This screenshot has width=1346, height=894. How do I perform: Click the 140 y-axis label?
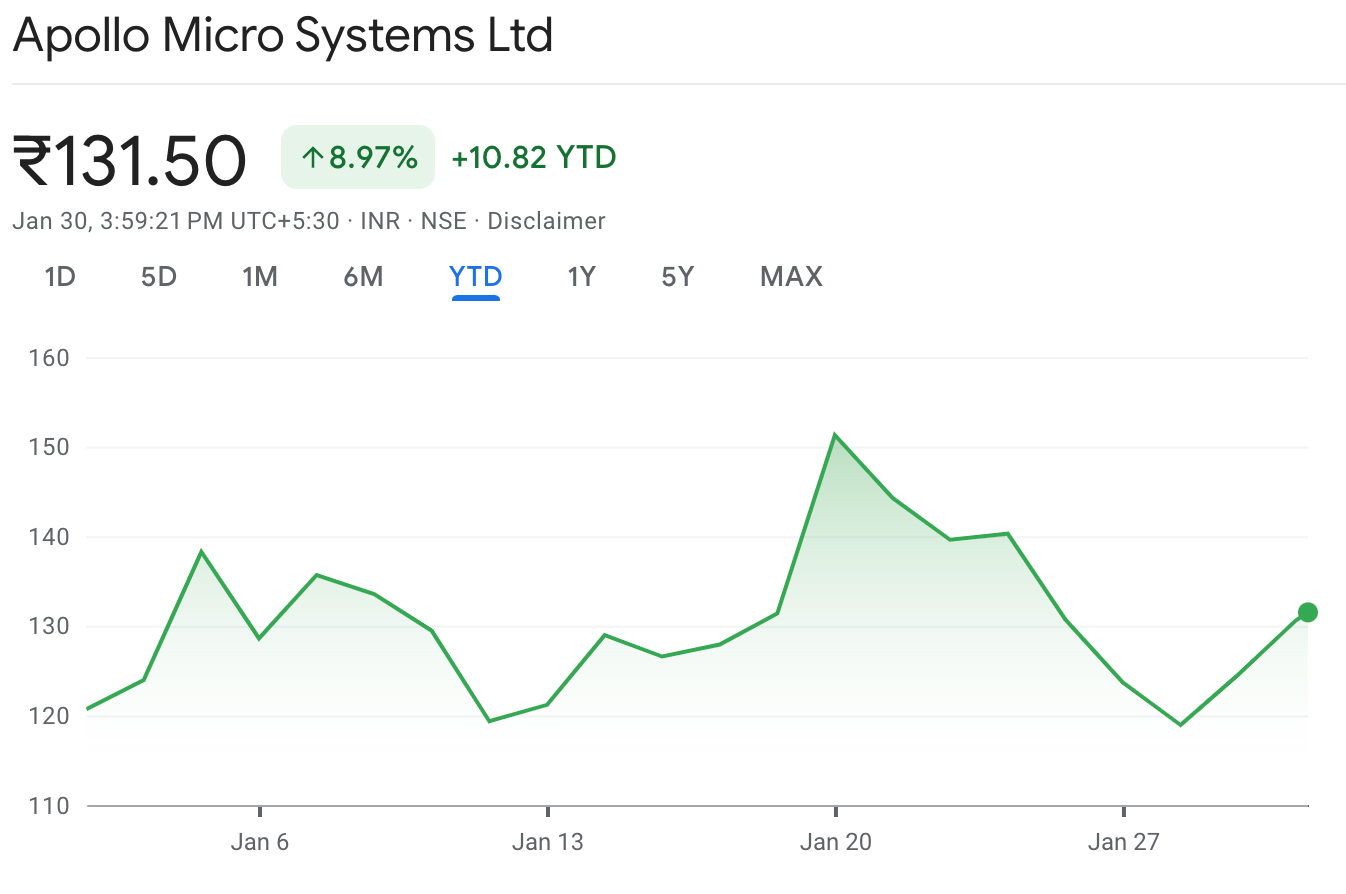click(50, 537)
